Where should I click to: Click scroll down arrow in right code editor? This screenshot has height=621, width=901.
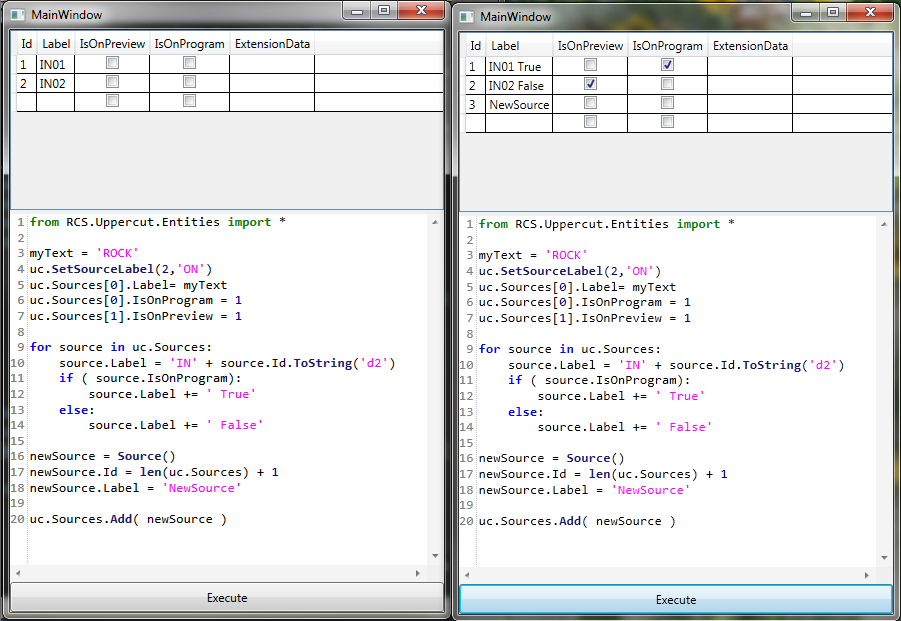tap(884, 558)
